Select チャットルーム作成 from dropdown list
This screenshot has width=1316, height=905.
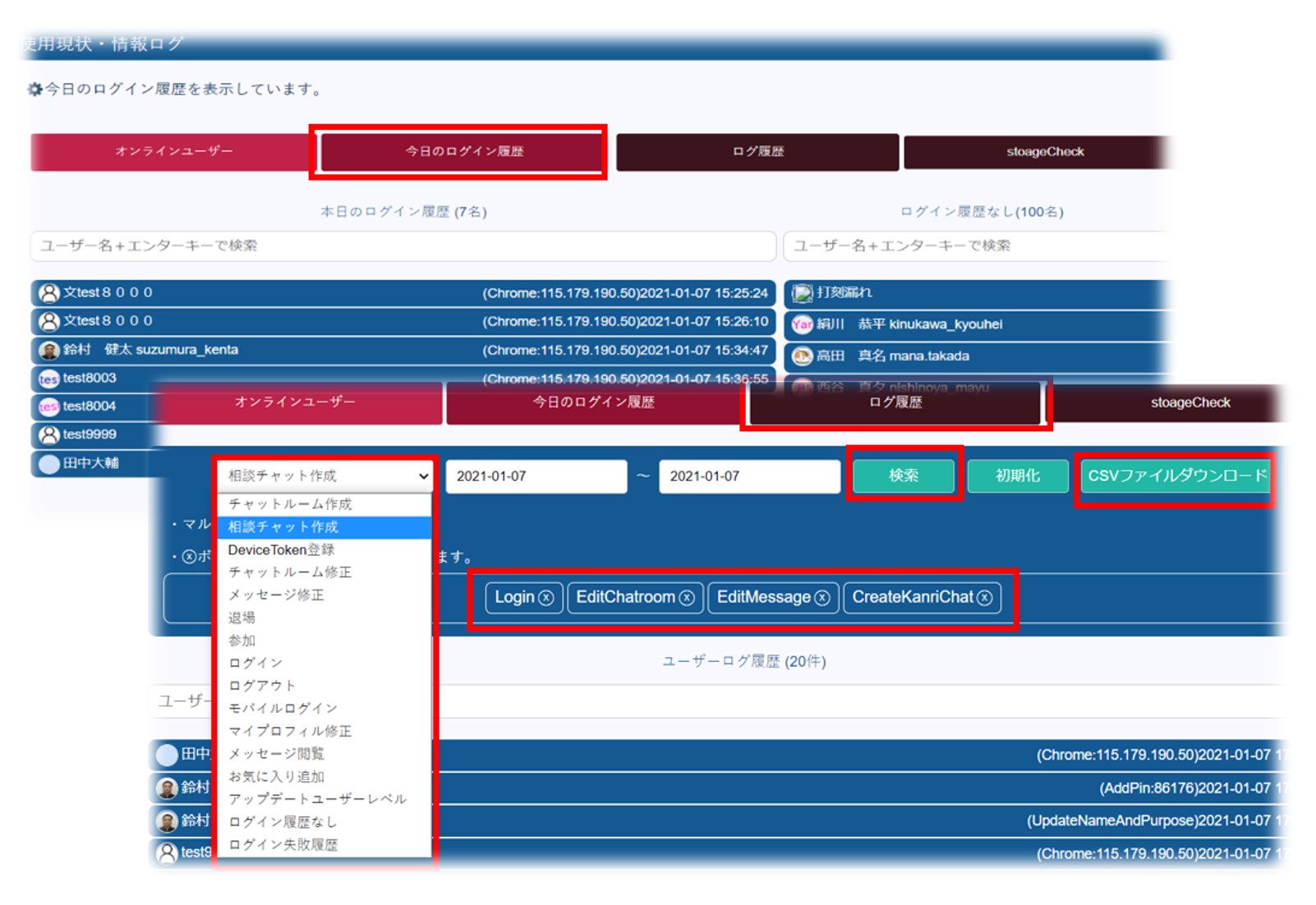[290, 503]
